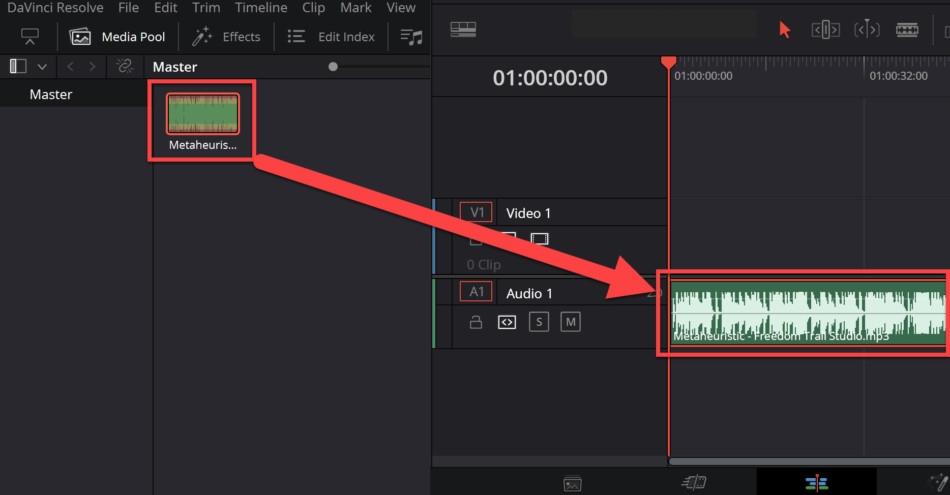
Task: Choose the Blade edit mode tool
Action: [x=907, y=30]
